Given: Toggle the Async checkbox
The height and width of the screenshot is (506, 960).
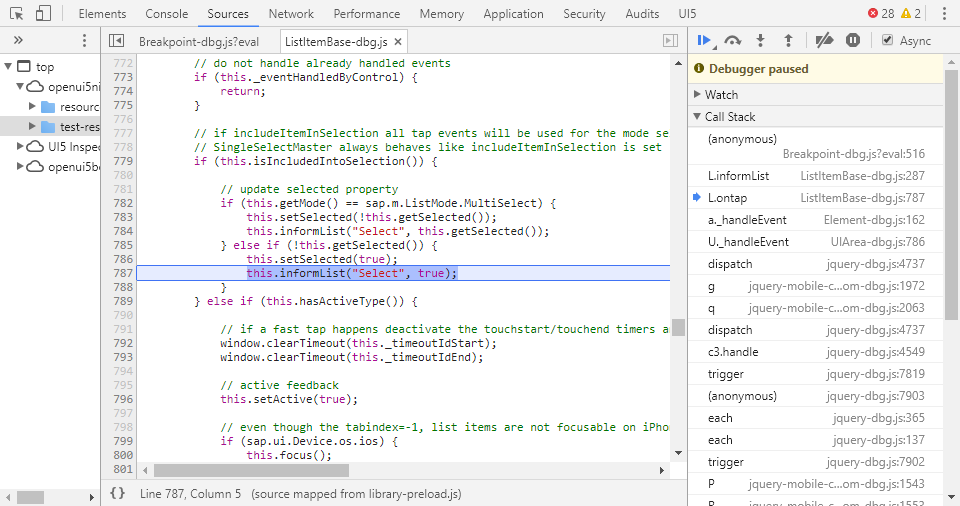Looking at the screenshot, I should (x=887, y=40).
